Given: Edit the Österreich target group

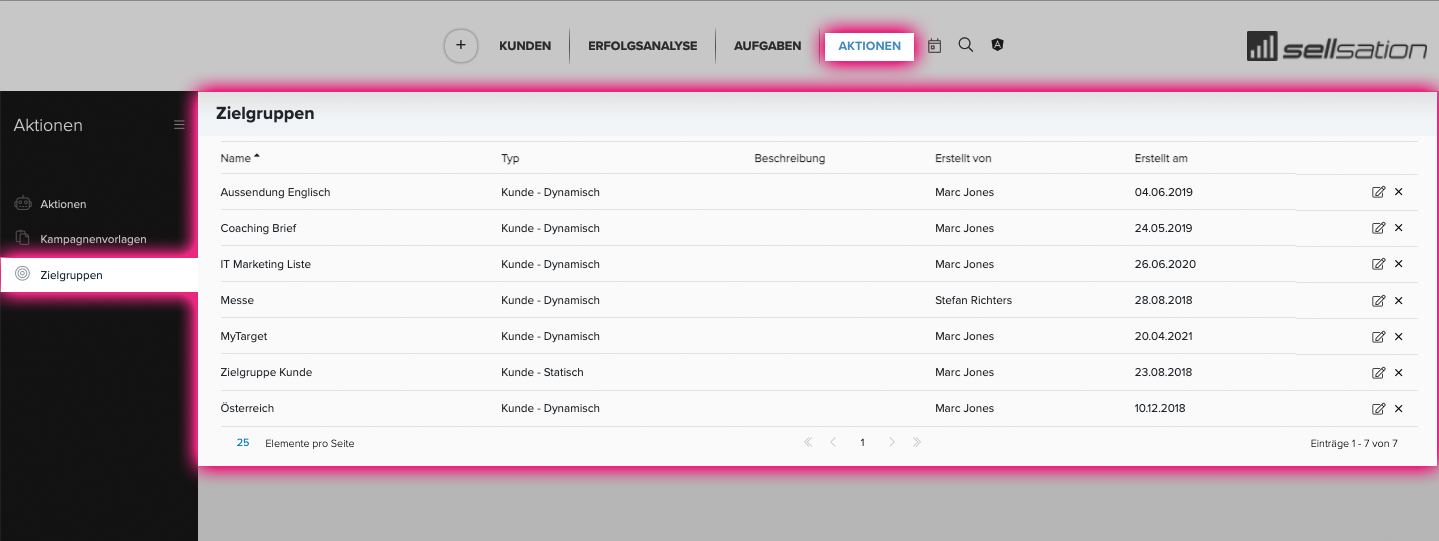Looking at the screenshot, I should coord(1378,408).
